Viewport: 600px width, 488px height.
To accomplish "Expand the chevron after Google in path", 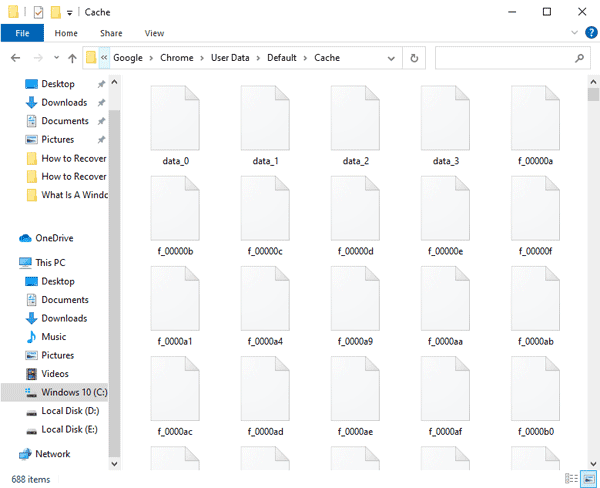I will tap(152, 58).
